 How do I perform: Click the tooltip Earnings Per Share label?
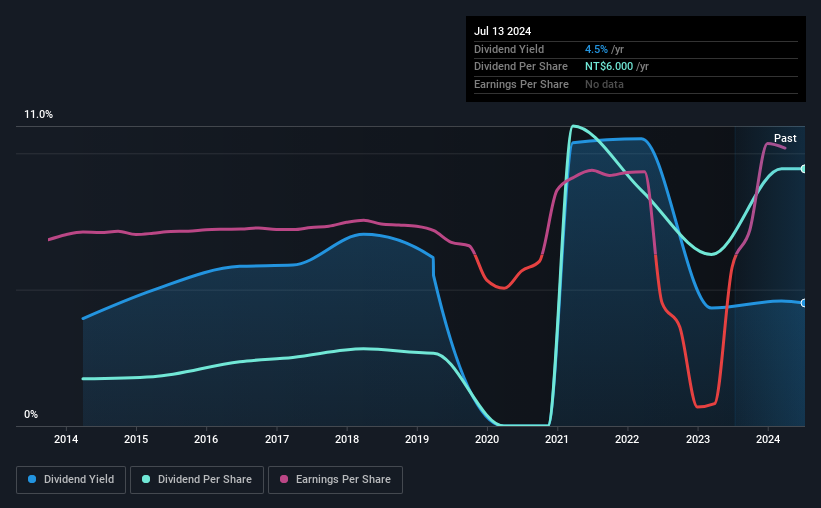(x=522, y=84)
